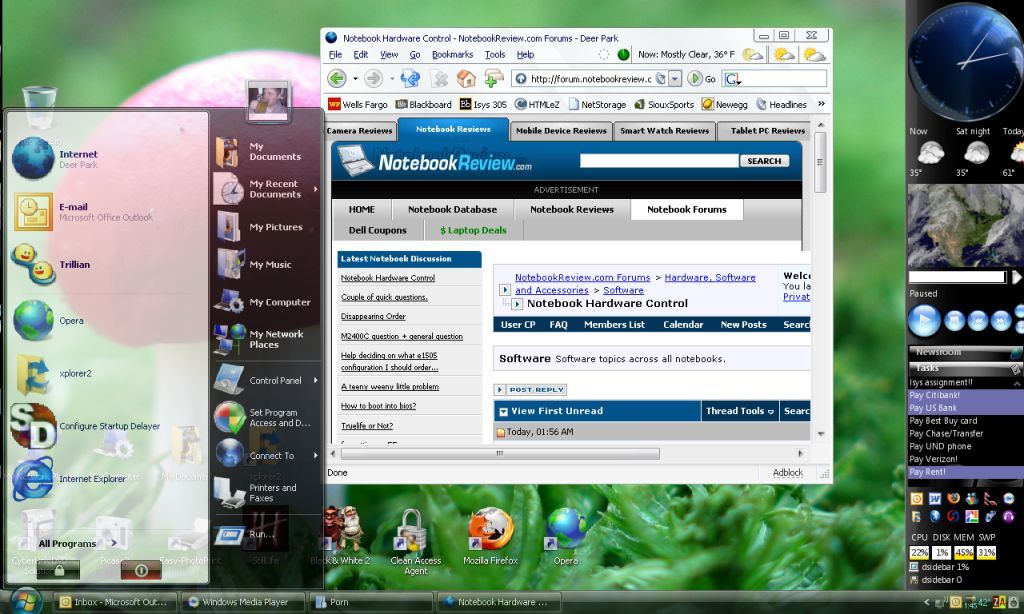The image size is (1024, 614).
Task: Expand the Connect To submenu
Action: 315,456
